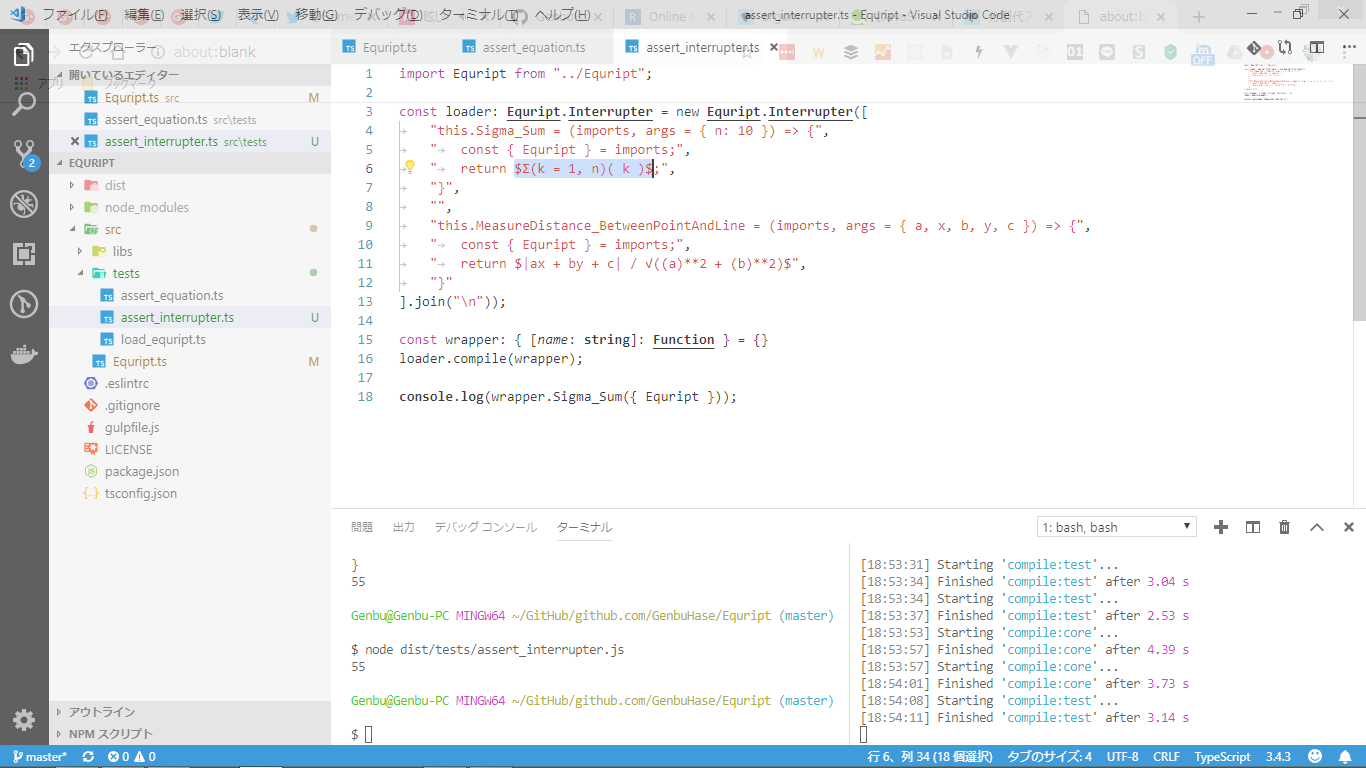
Task: Click the lightbulb quick fix icon
Action: [x=409, y=168]
